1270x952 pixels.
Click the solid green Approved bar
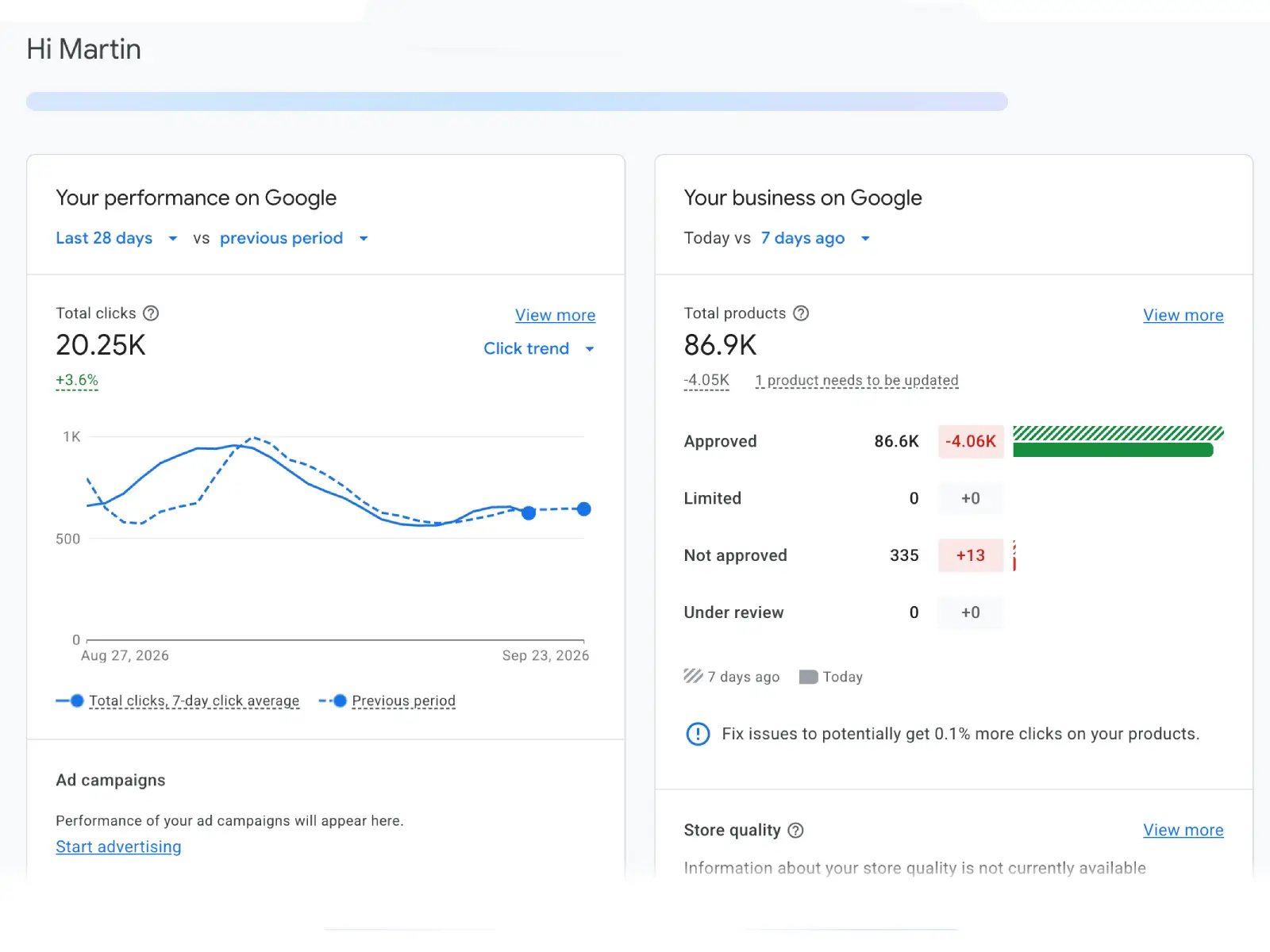pyautogui.click(x=1113, y=451)
